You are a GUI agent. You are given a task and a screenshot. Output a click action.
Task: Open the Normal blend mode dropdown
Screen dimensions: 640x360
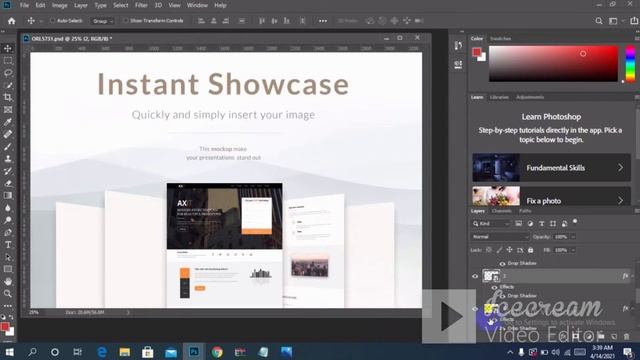[500, 237]
